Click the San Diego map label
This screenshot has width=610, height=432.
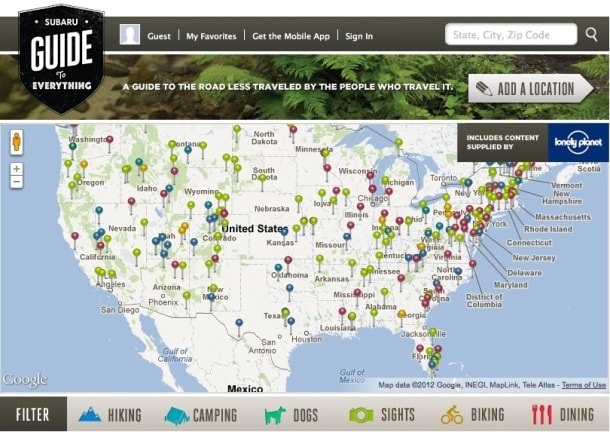point(120,310)
